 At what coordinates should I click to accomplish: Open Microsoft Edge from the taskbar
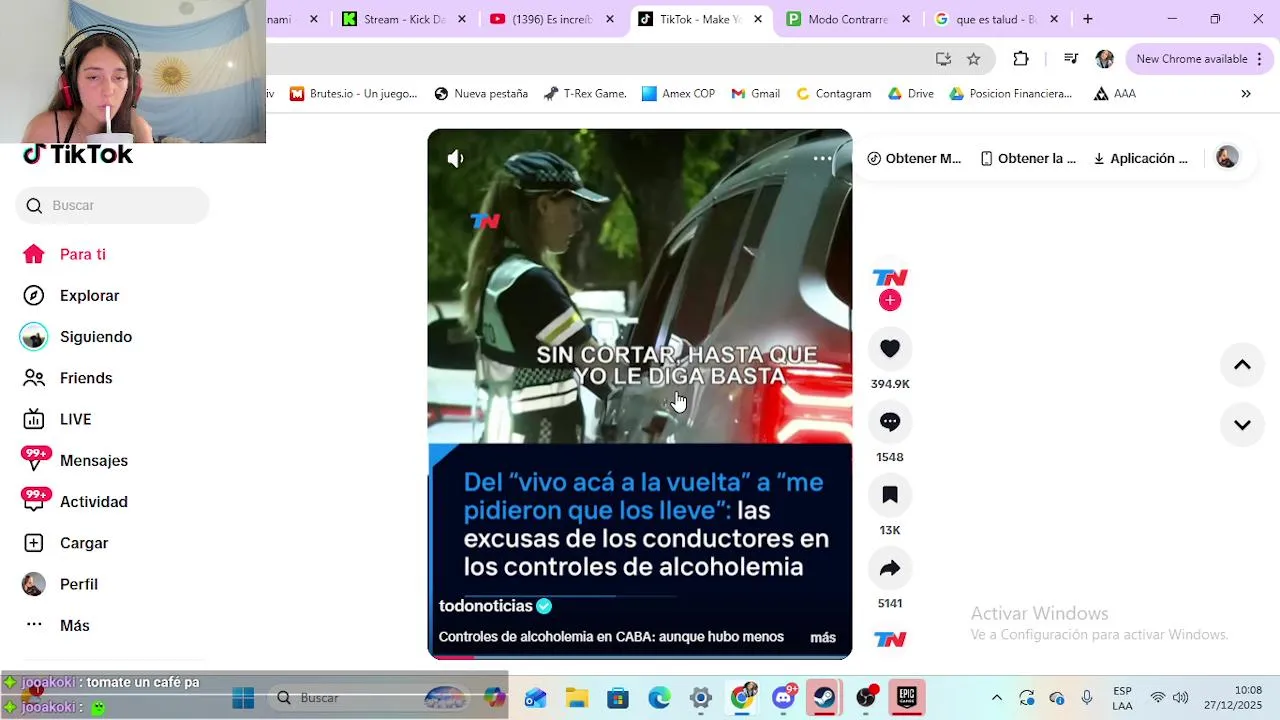[659, 698]
